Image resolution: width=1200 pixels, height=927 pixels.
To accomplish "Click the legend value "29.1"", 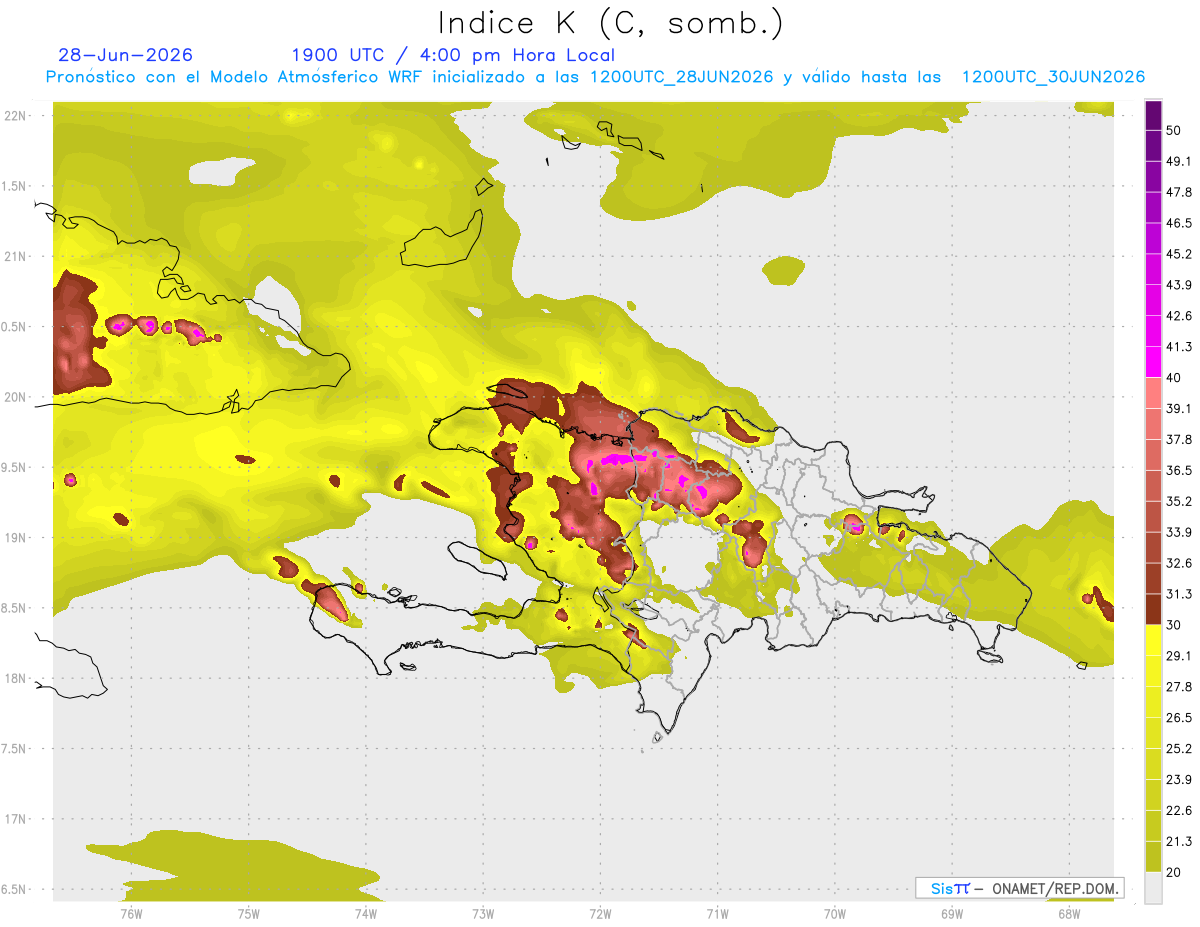I will point(1180,656).
